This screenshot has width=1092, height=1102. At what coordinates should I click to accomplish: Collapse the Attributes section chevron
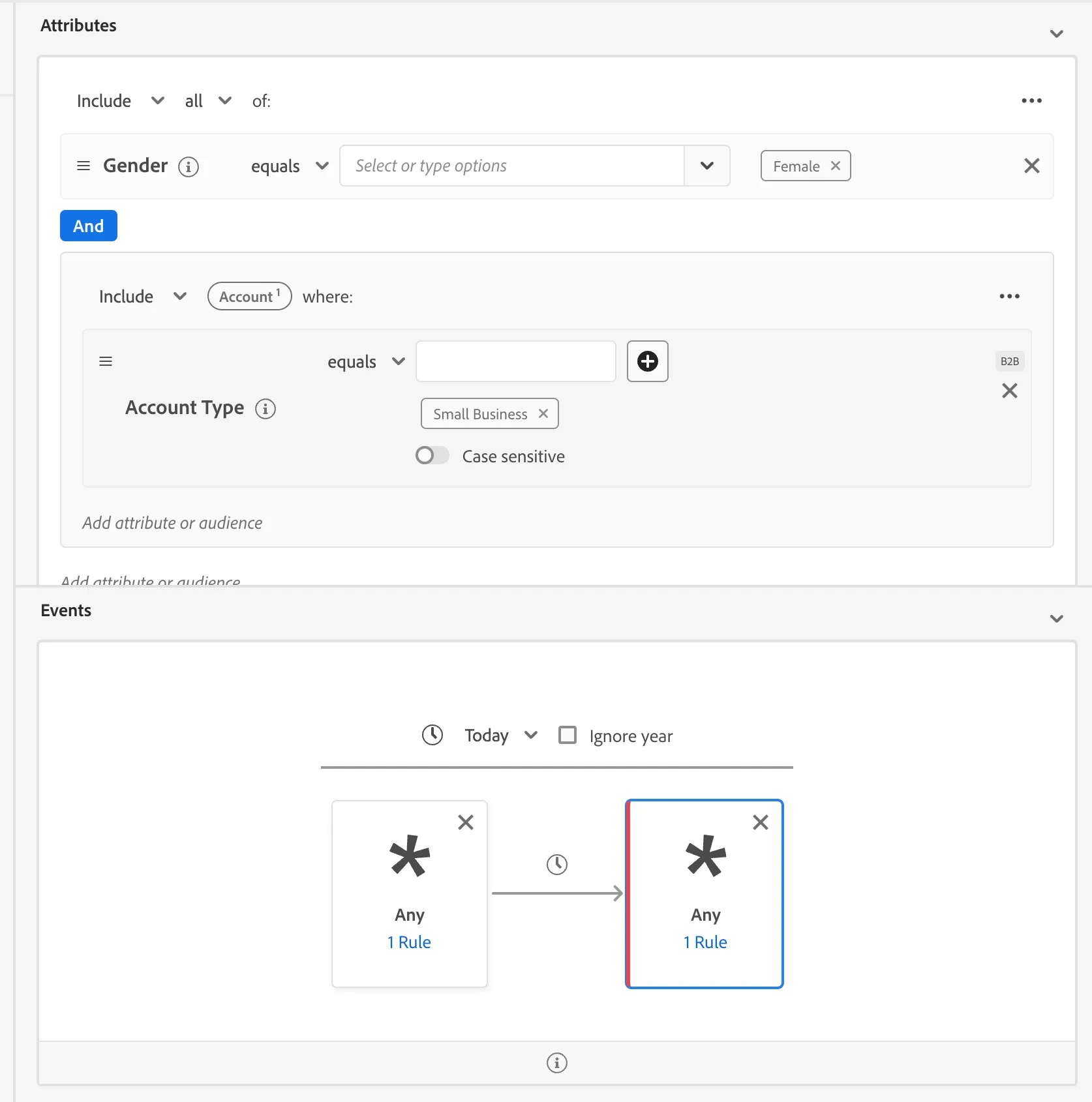click(x=1057, y=34)
